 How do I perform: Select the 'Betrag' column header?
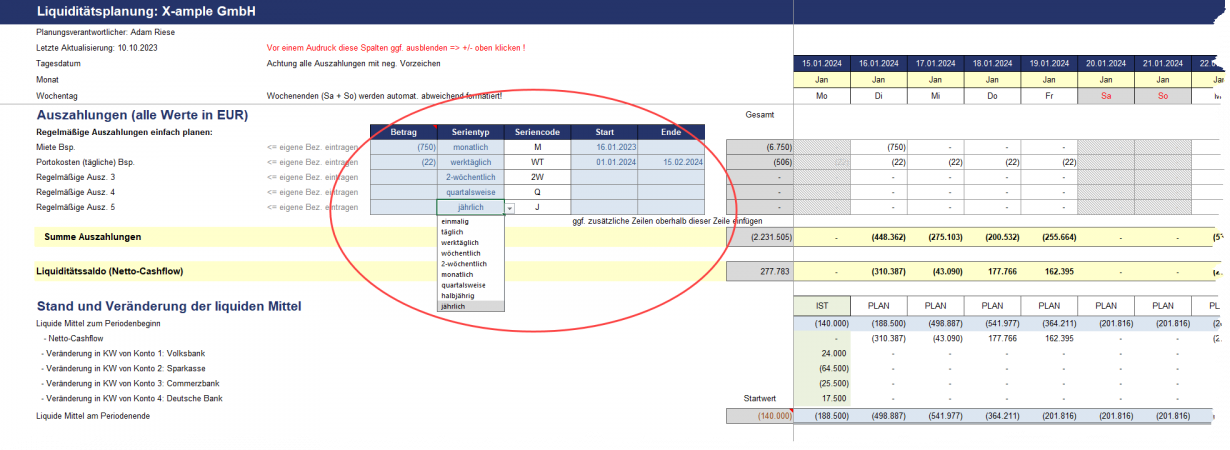(x=403, y=132)
